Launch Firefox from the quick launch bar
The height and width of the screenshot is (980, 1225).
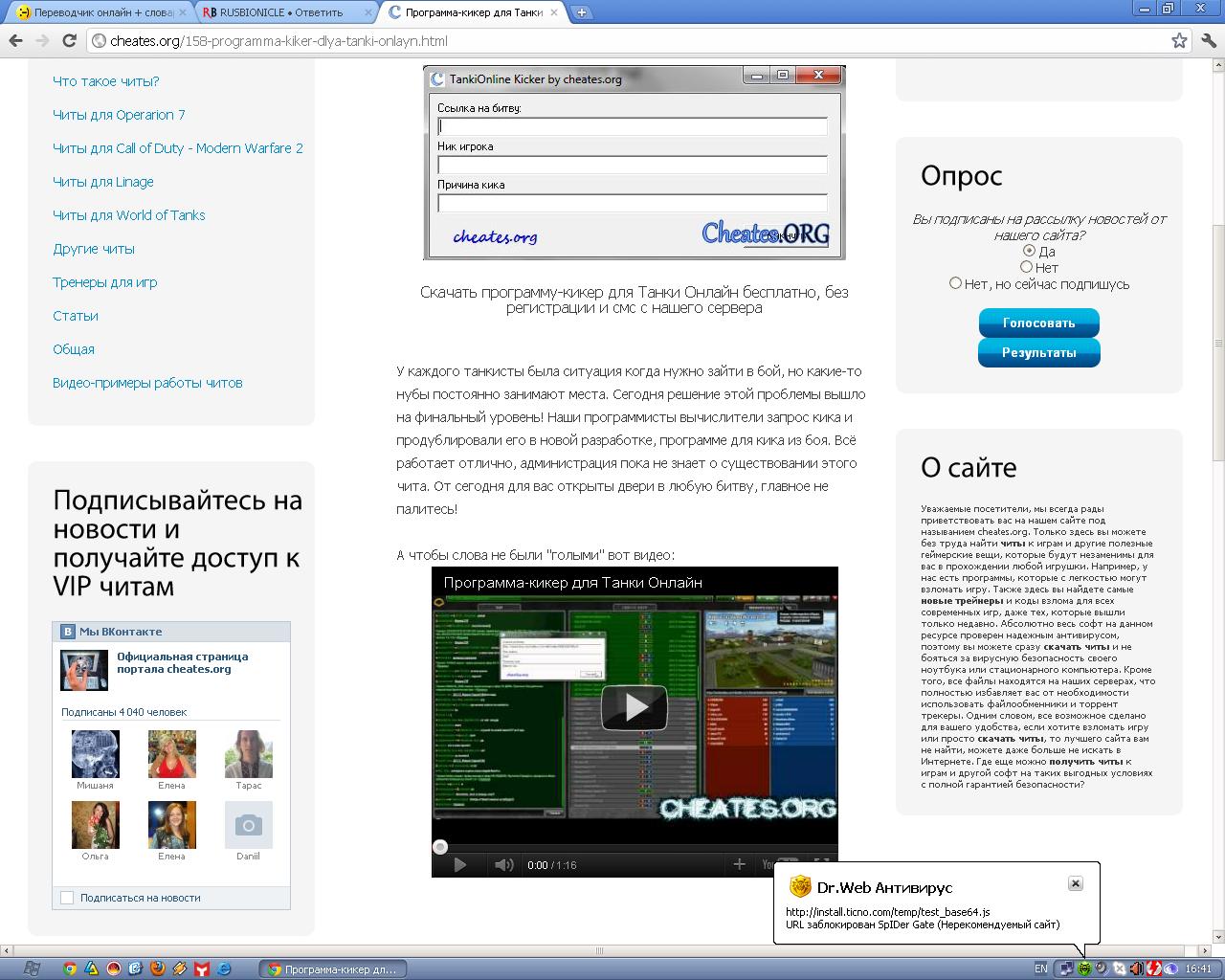158,969
